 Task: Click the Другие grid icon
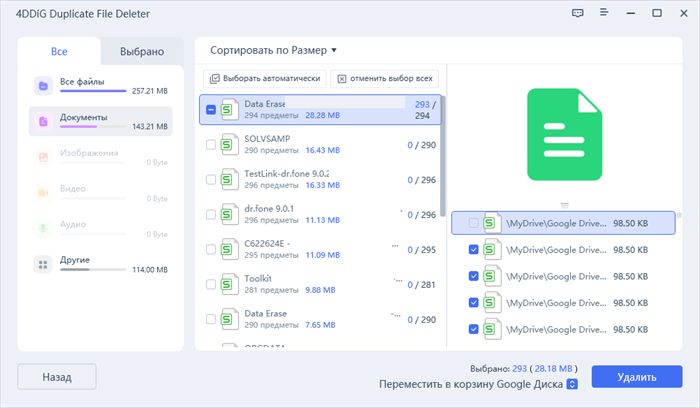[43, 264]
